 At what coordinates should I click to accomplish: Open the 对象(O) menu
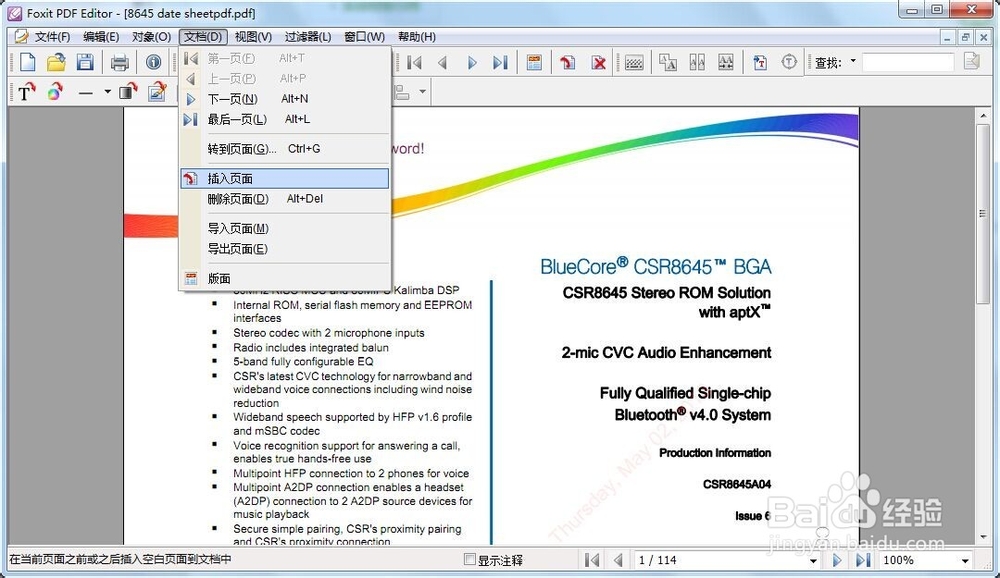151,36
